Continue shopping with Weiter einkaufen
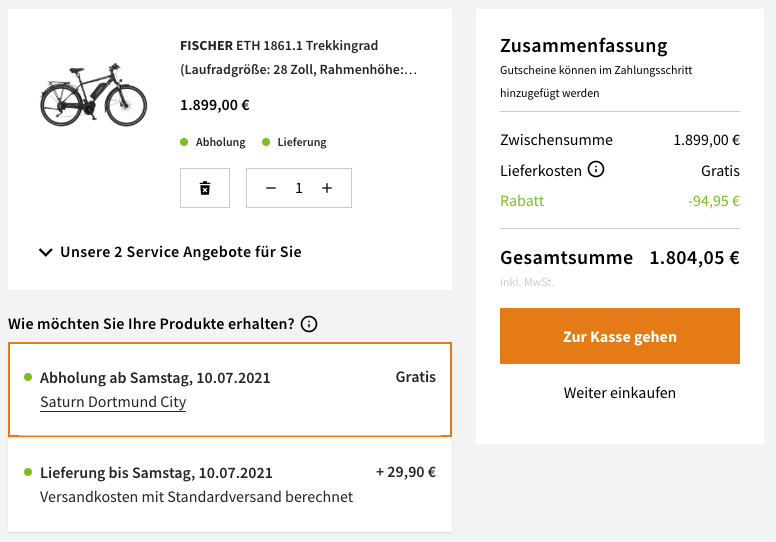776x542 pixels. click(x=620, y=393)
